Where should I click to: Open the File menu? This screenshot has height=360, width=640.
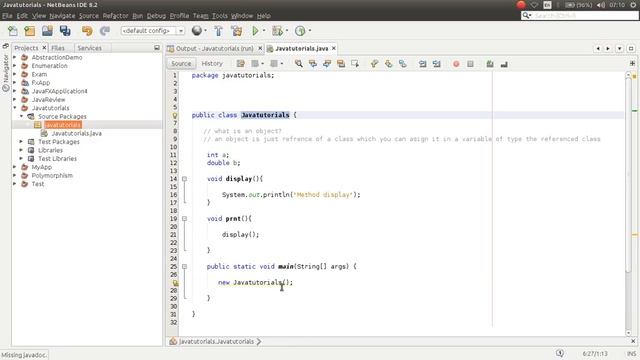[x=7, y=16]
